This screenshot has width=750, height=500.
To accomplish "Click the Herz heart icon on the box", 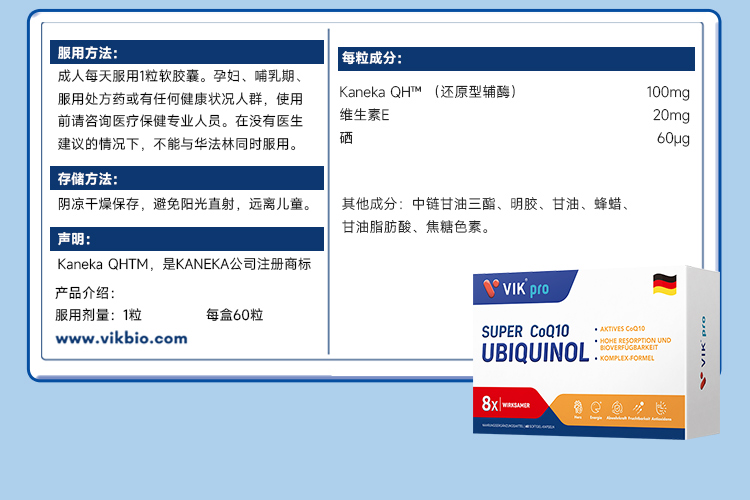I will click(x=578, y=408).
